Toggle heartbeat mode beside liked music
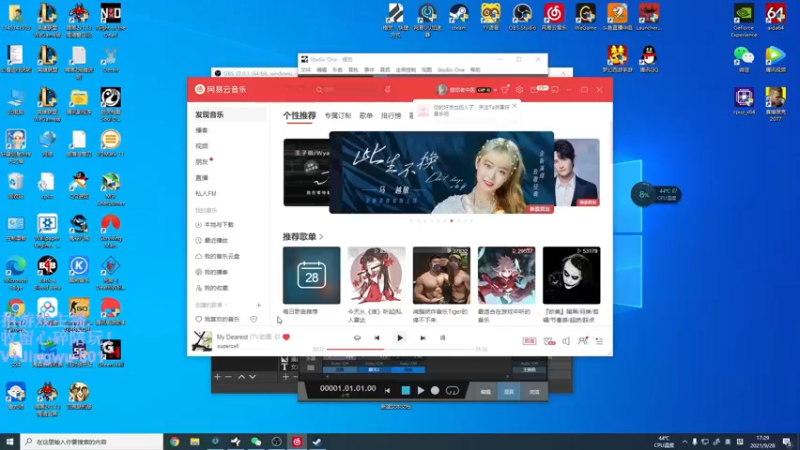This screenshot has width=800, height=450. pyautogui.click(x=254, y=319)
